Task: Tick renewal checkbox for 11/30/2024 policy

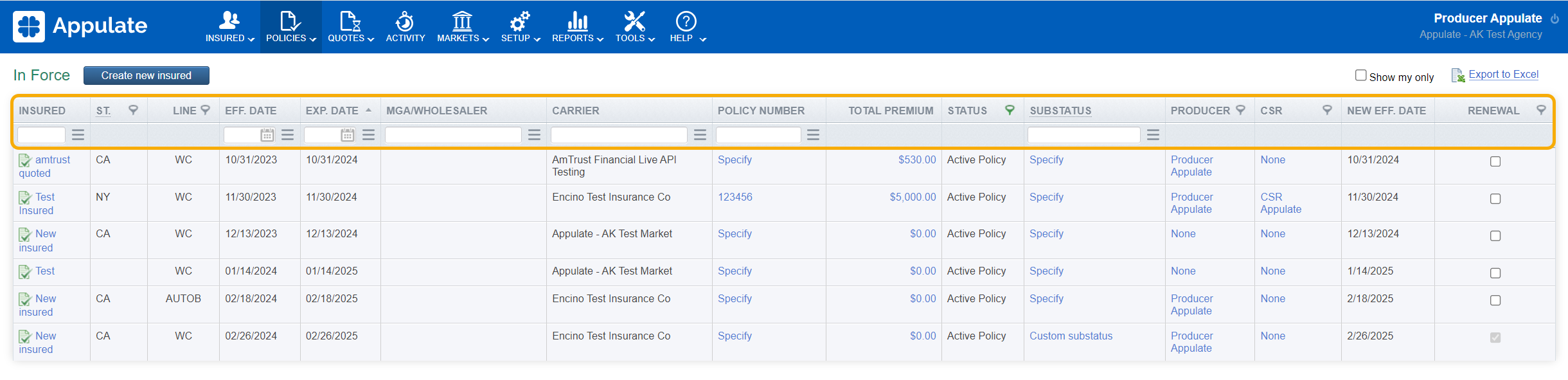Action: point(1495,199)
